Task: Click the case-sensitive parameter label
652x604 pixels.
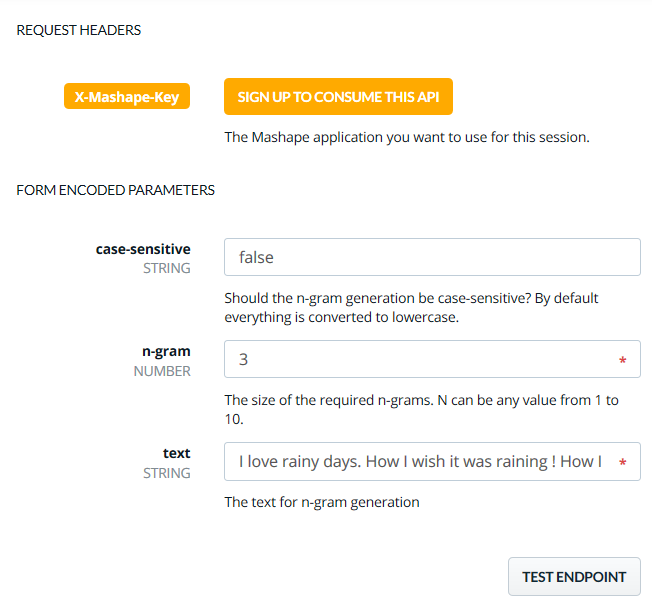Action: 143,249
